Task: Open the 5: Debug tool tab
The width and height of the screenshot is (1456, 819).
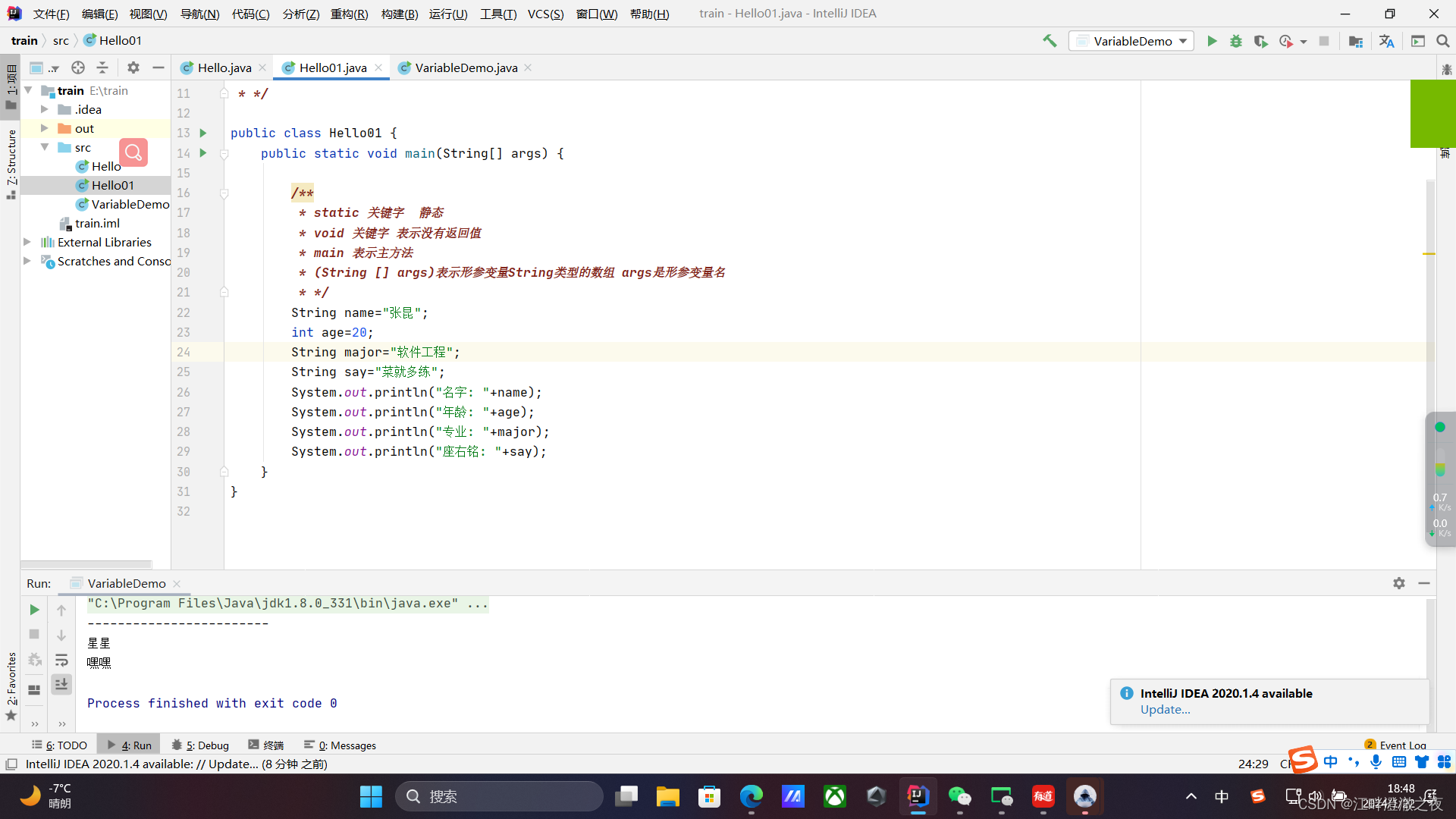Action: point(200,745)
